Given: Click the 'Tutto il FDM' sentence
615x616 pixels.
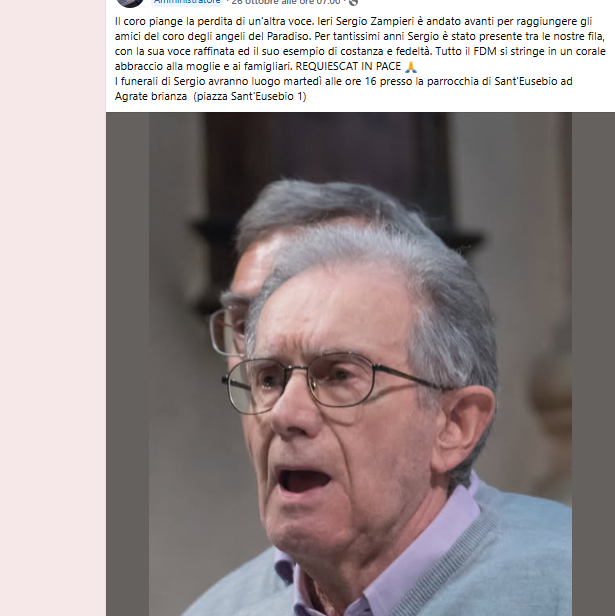Looking at the screenshot, I should (521, 51).
